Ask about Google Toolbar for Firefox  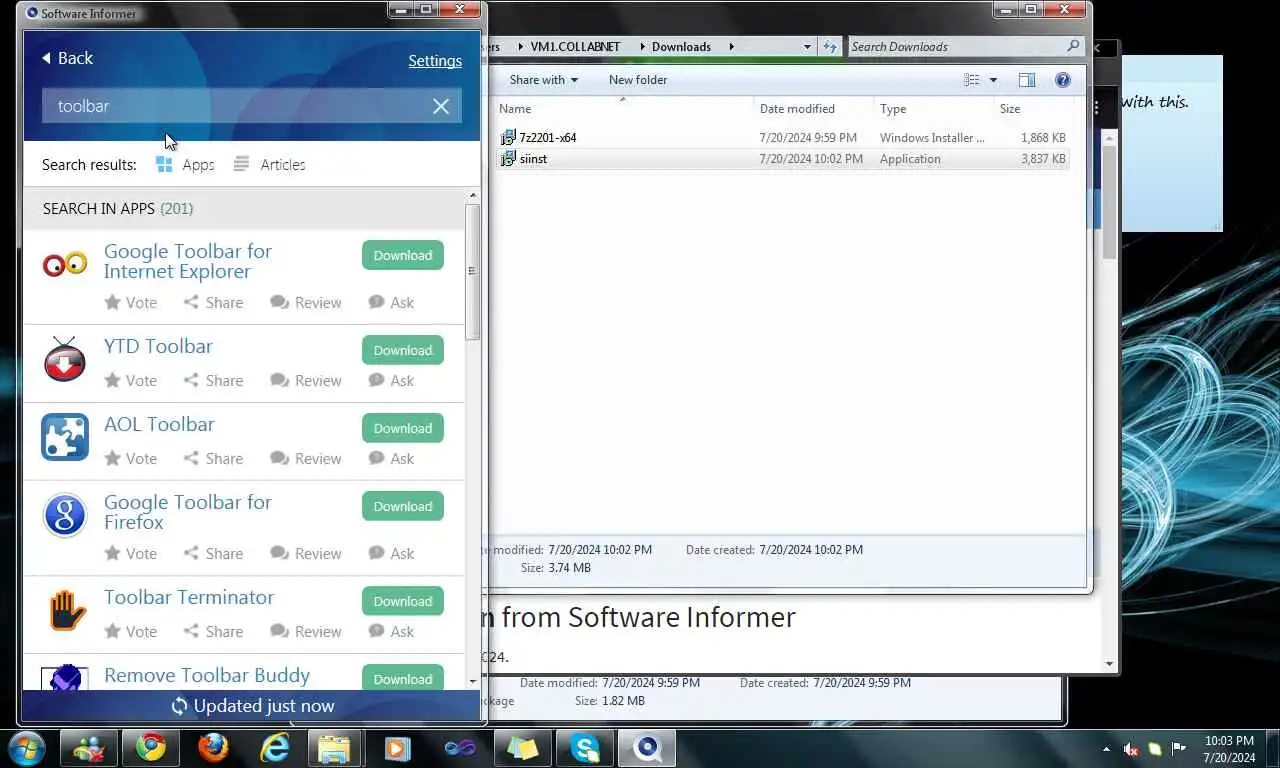391,553
